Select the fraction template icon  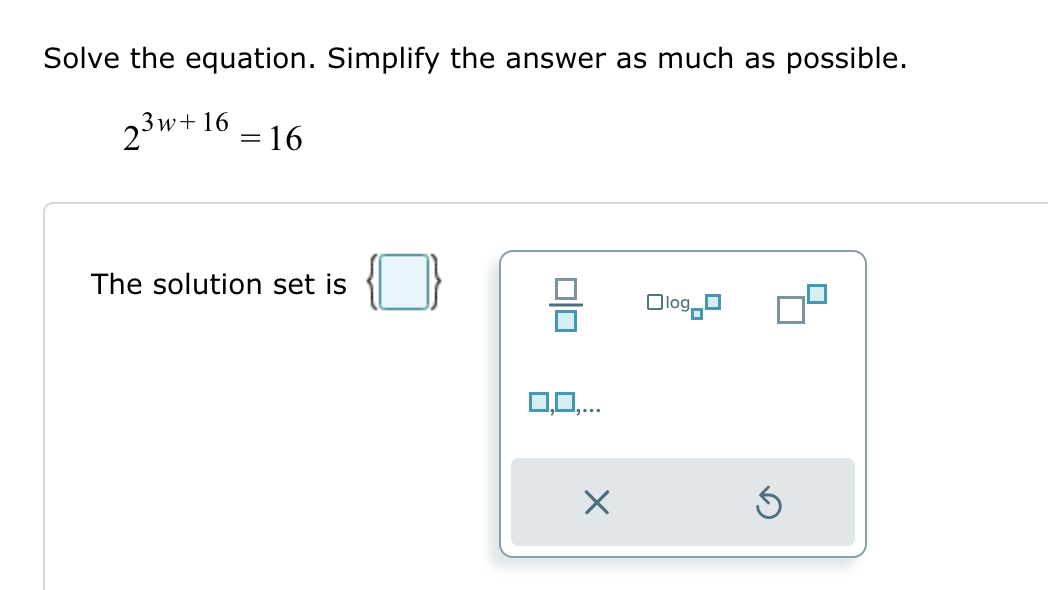565,303
